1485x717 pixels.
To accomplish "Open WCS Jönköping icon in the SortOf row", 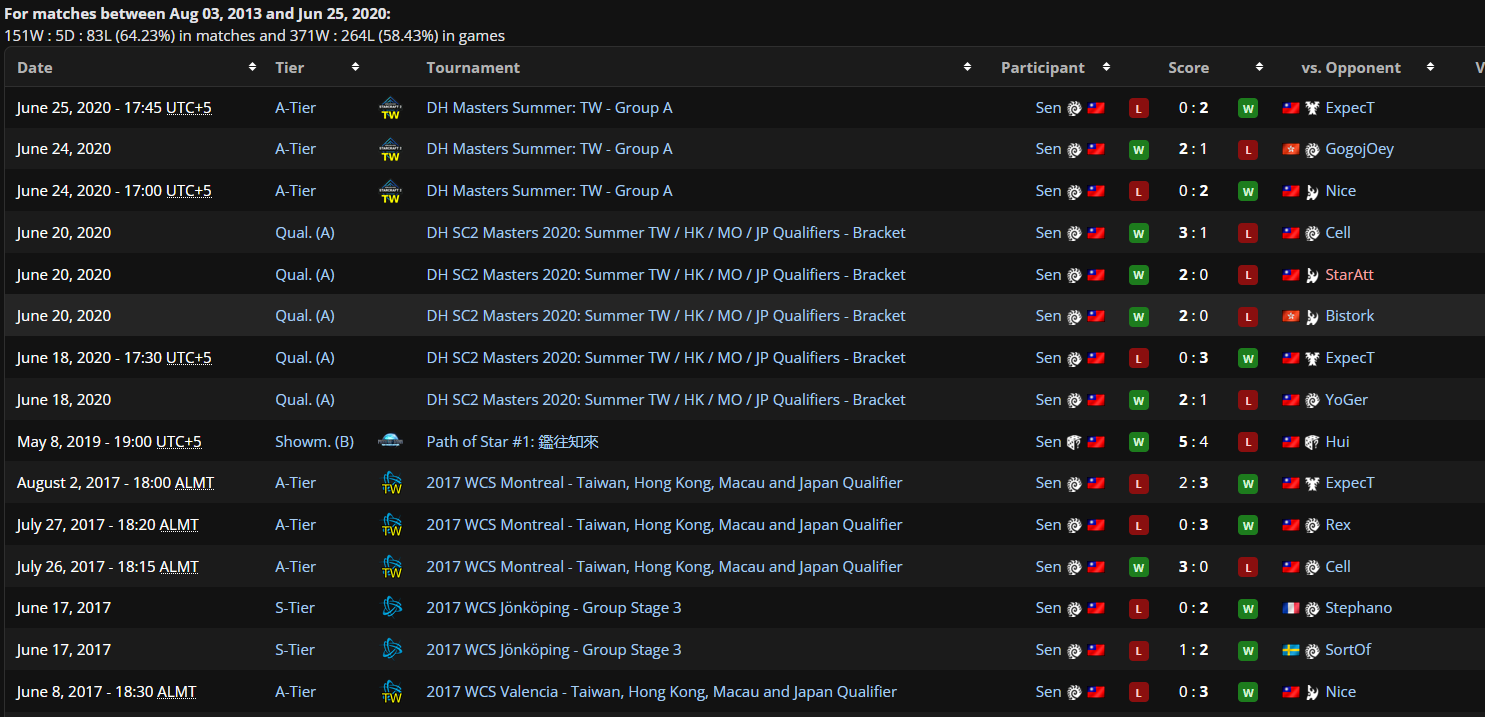I will pos(391,650).
